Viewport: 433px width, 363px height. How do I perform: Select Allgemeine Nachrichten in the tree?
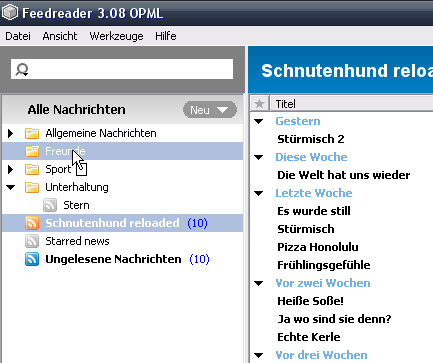click(x=101, y=133)
